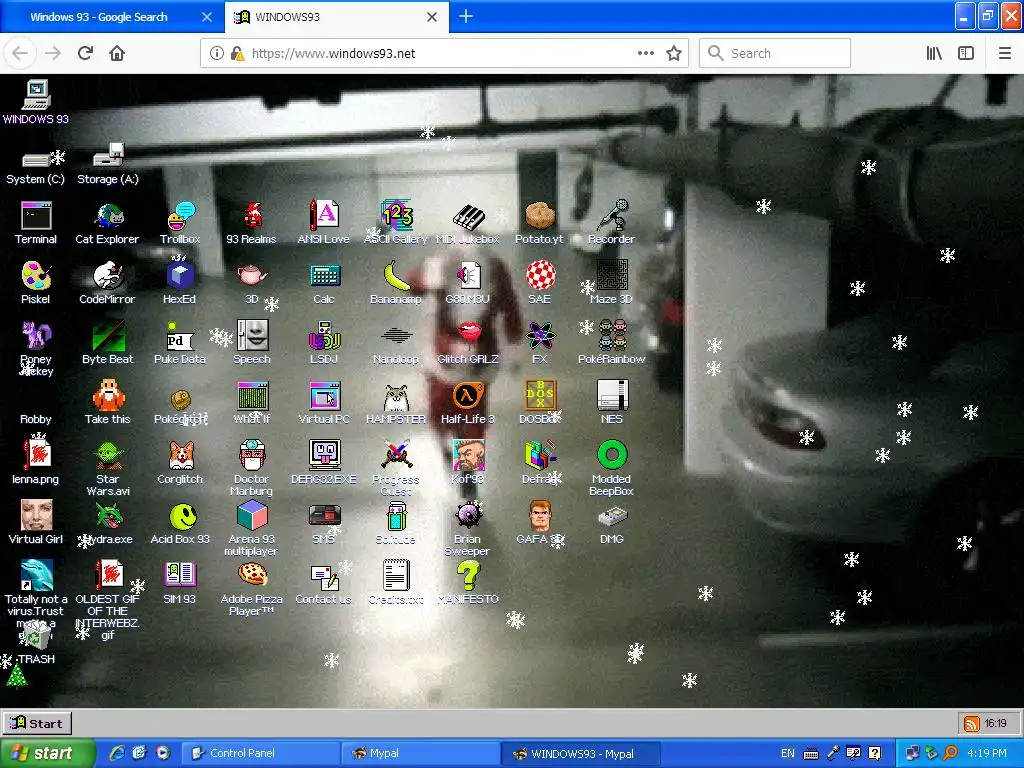Open the browser hamburger menu

(x=1005, y=53)
